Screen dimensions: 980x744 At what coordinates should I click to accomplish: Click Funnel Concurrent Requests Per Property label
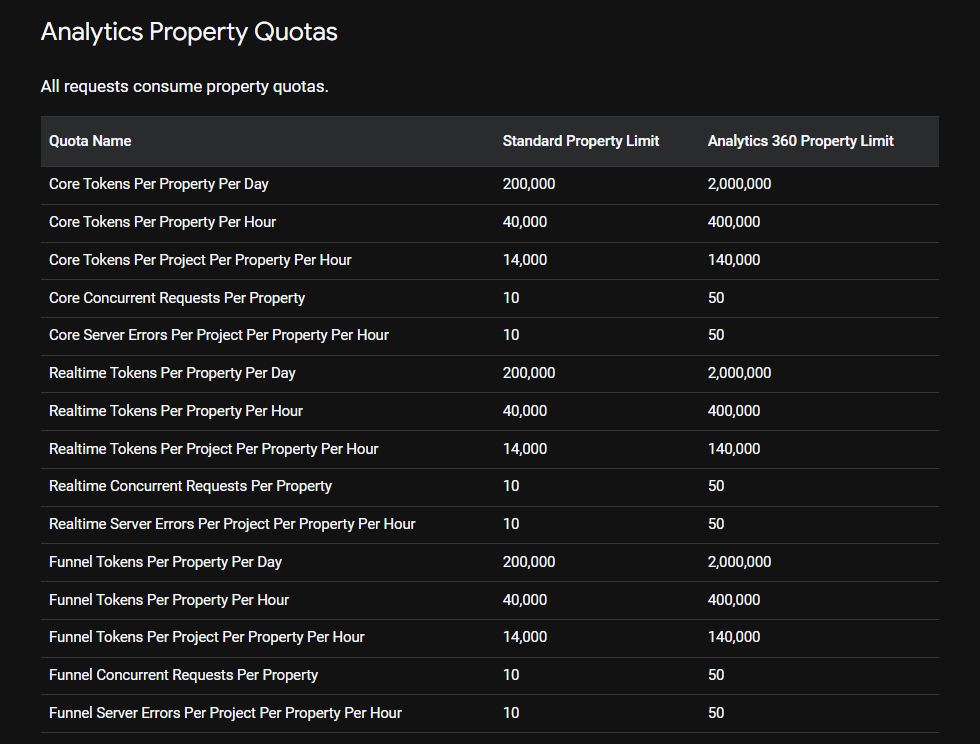point(183,675)
